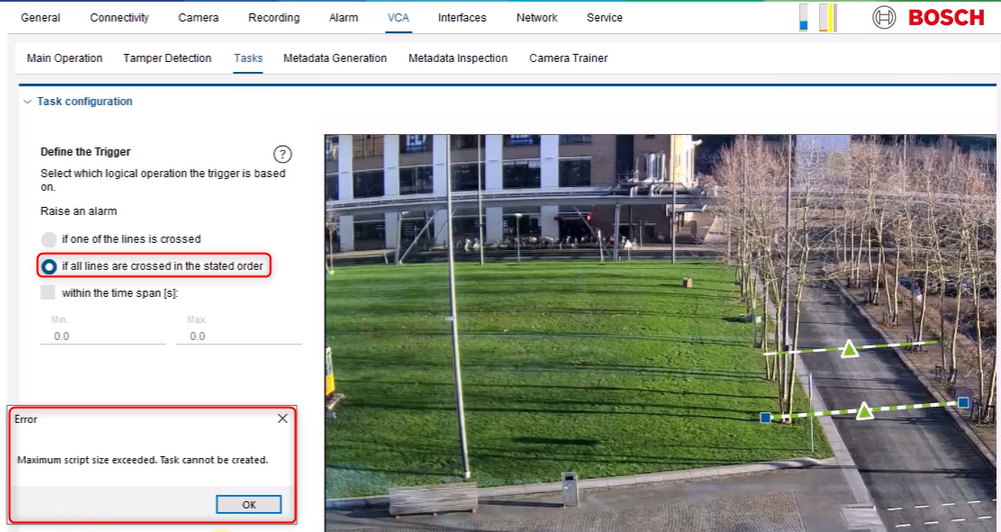Select the lower line's right blue handle

coord(963,402)
